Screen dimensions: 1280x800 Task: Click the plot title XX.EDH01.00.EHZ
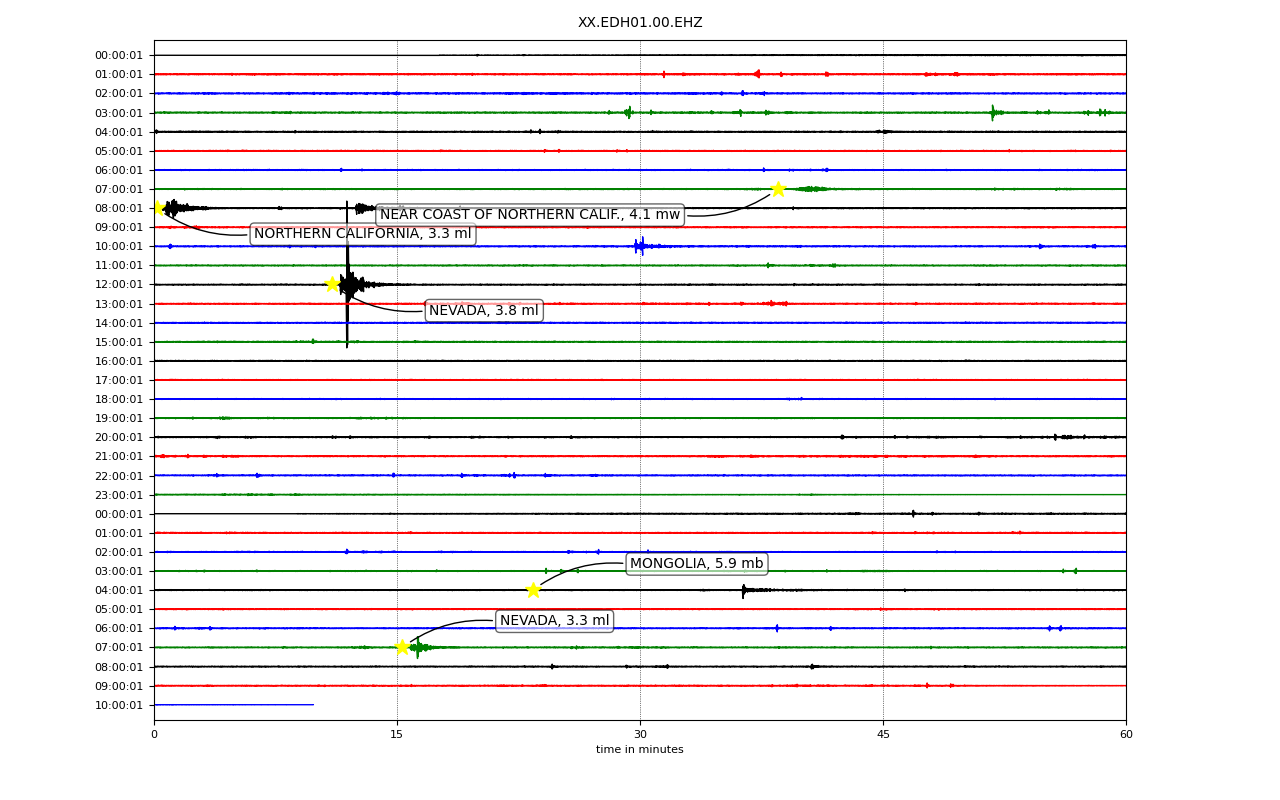click(640, 22)
